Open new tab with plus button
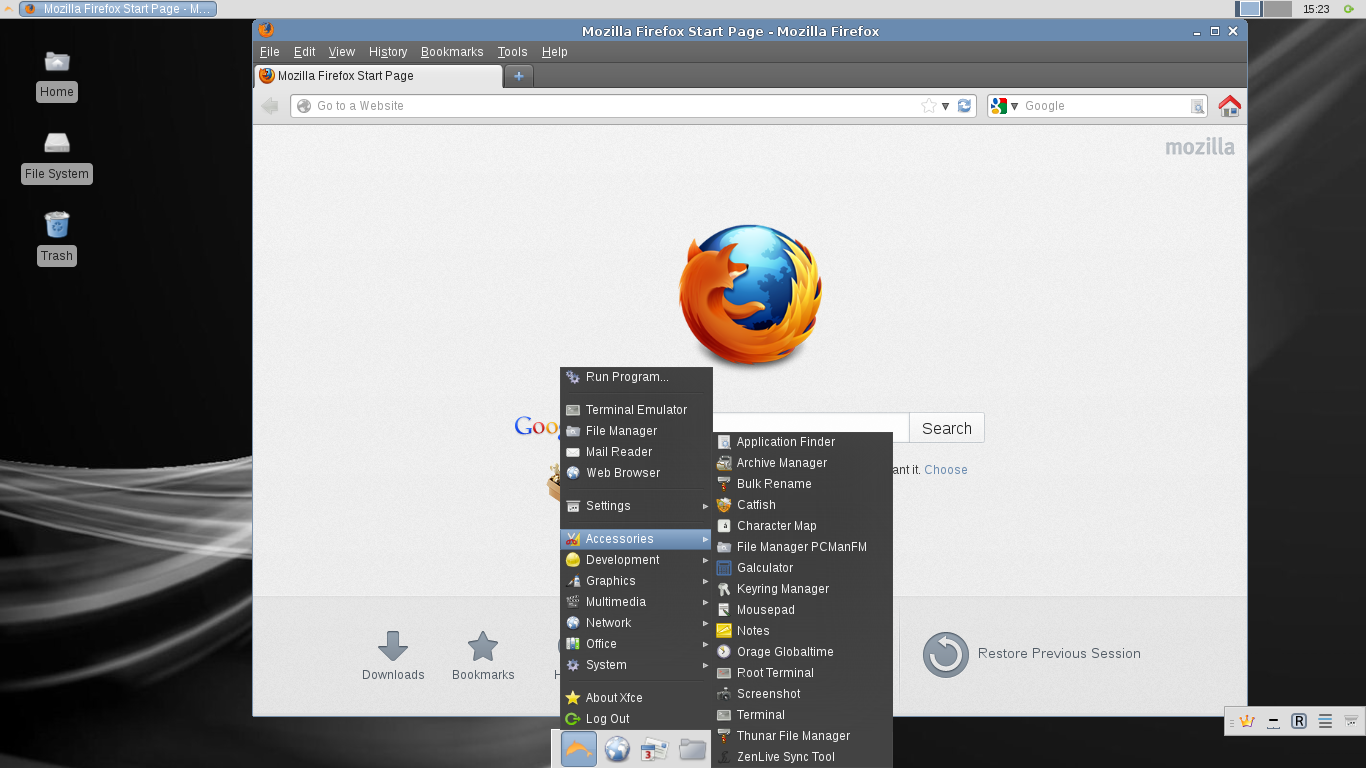The height and width of the screenshot is (768, 1366). 518,76
